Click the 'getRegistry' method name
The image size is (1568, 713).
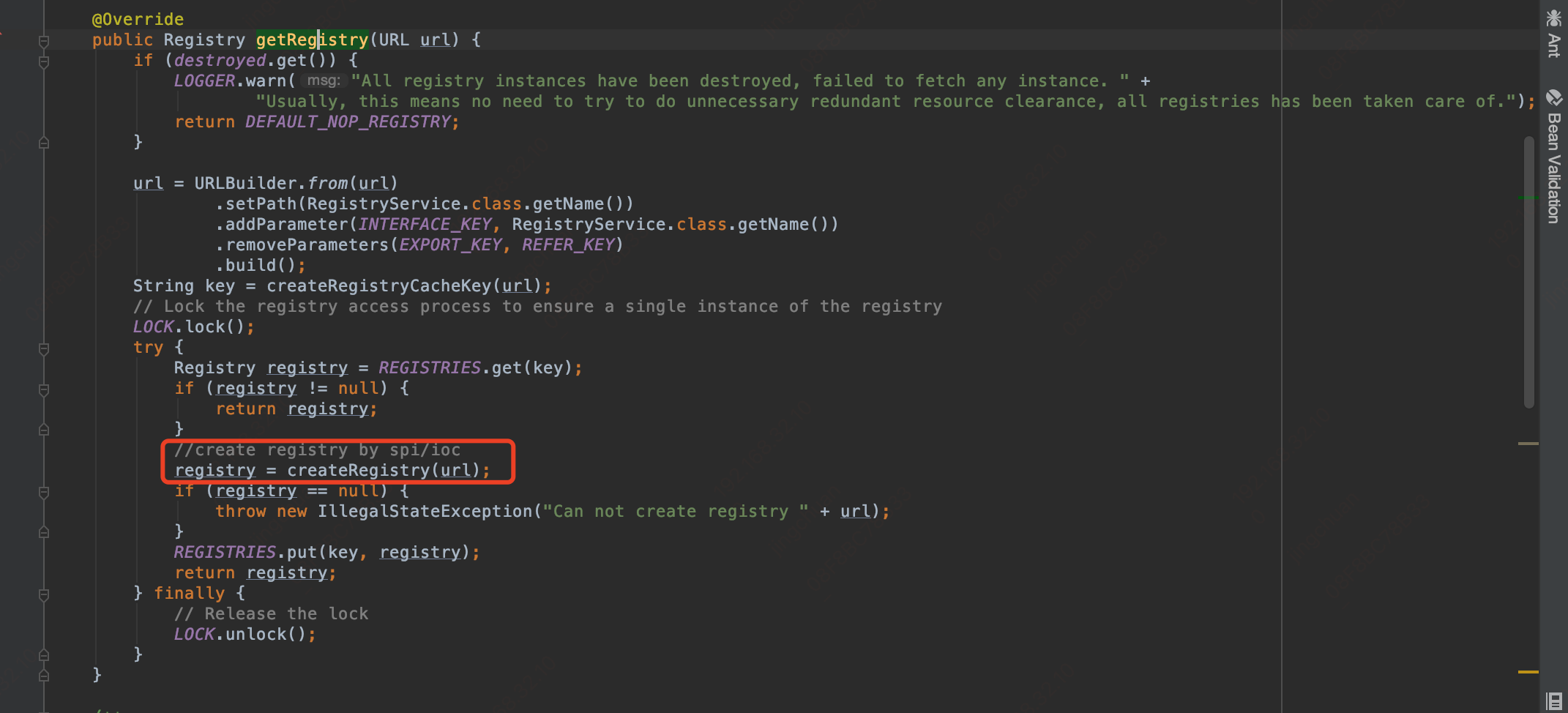click(x=312, y=40)
